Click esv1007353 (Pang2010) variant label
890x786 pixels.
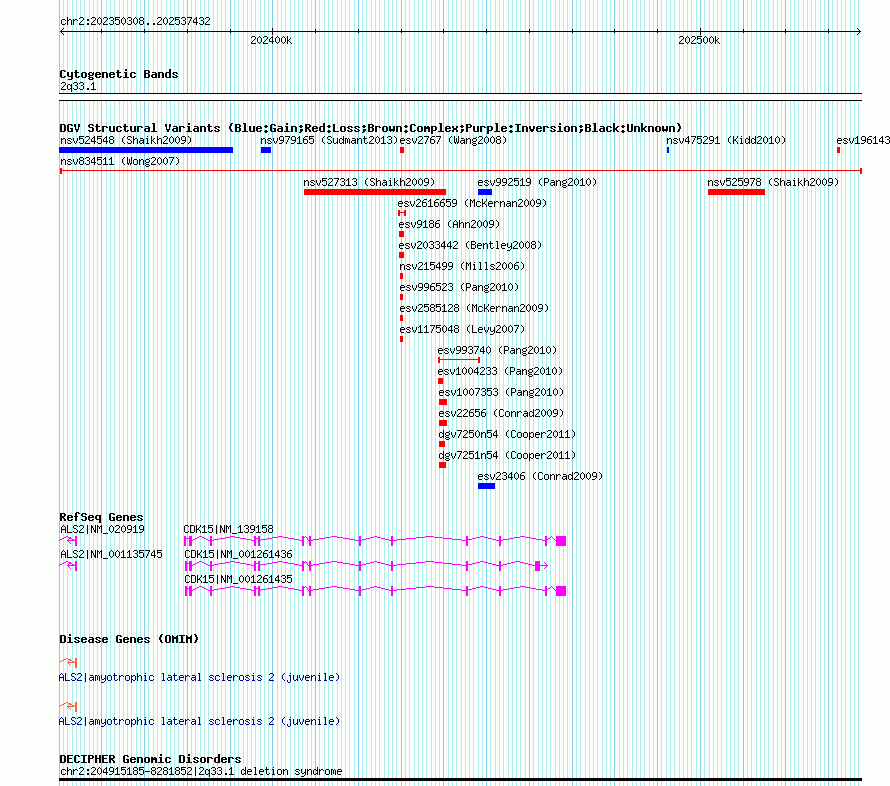(x=501, y=392)
